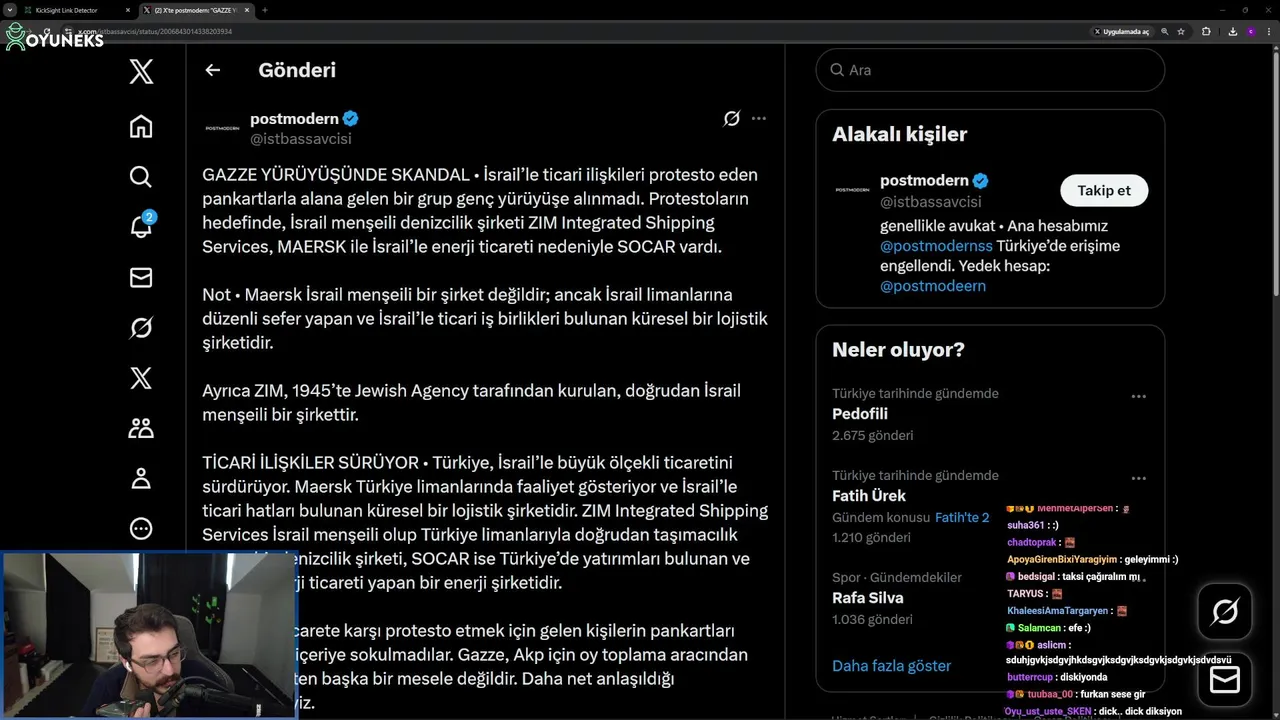Click postmodern author name on post
Image resolution: width=1280 pixels, height=720 pixels.
coord(294,119)
